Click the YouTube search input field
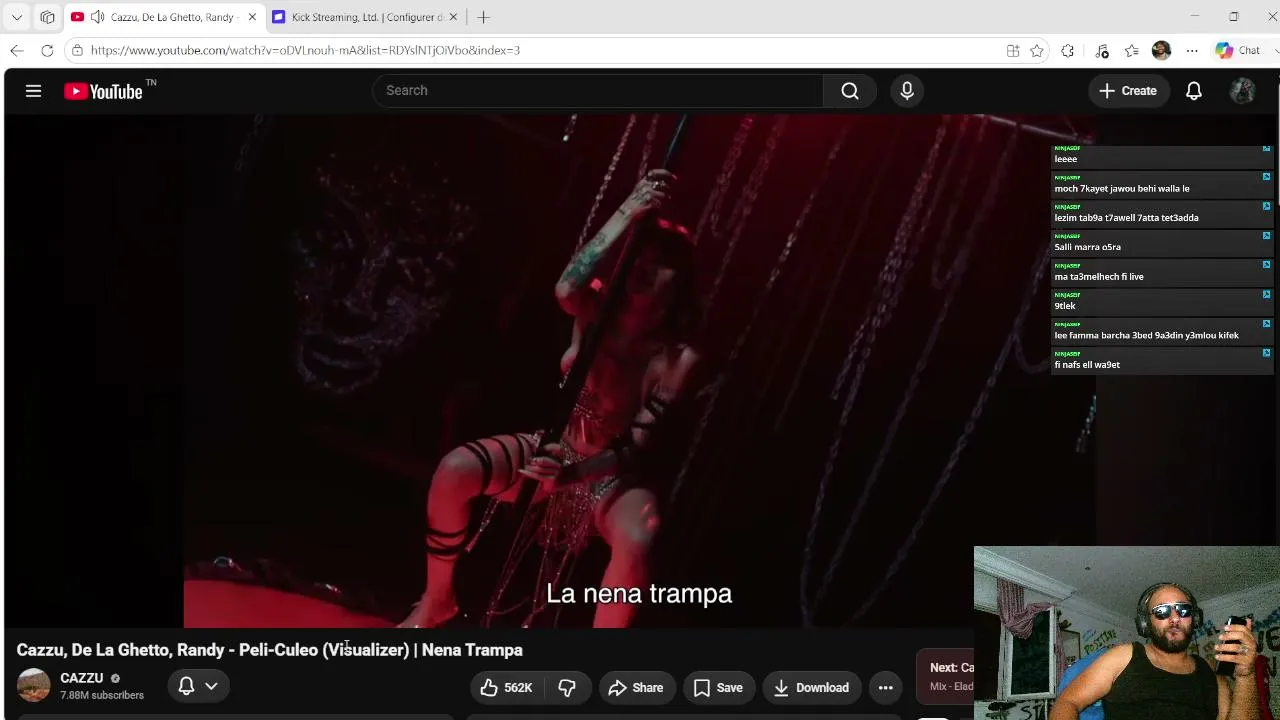The height and width of the screenshot is (720, 1280). pyautogui.click(x=598, y=91)
